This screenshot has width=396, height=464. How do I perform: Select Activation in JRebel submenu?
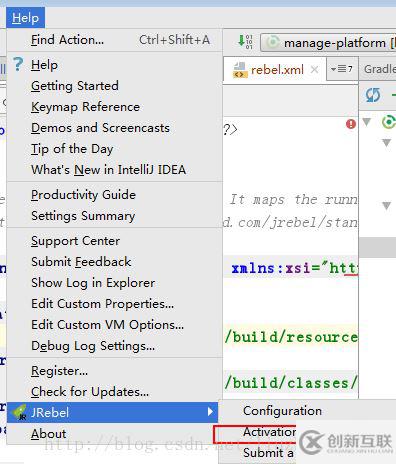click(x=269, y=432)
